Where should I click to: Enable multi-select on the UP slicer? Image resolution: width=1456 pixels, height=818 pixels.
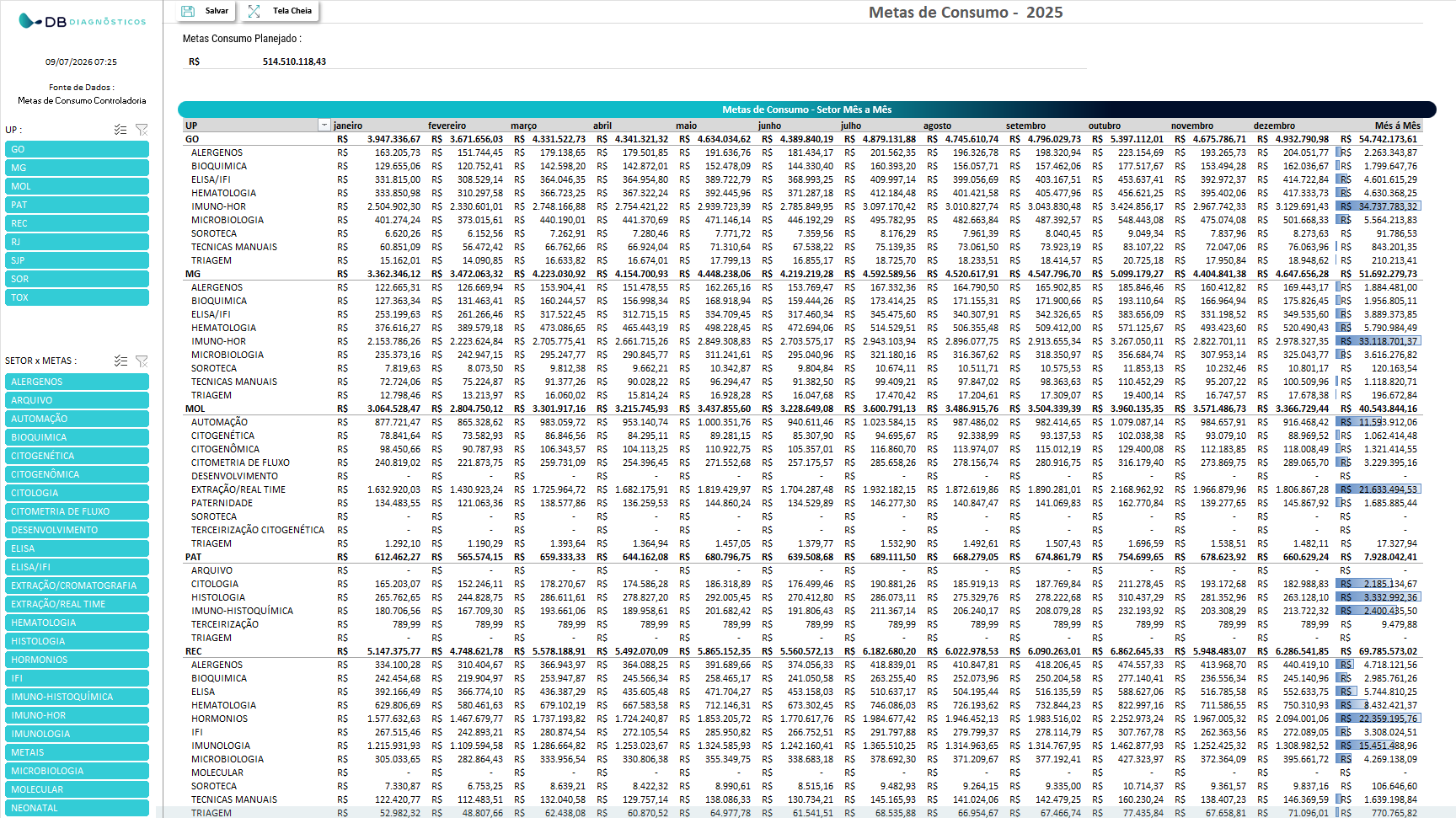pyautogui.click(x=120, y=130)
